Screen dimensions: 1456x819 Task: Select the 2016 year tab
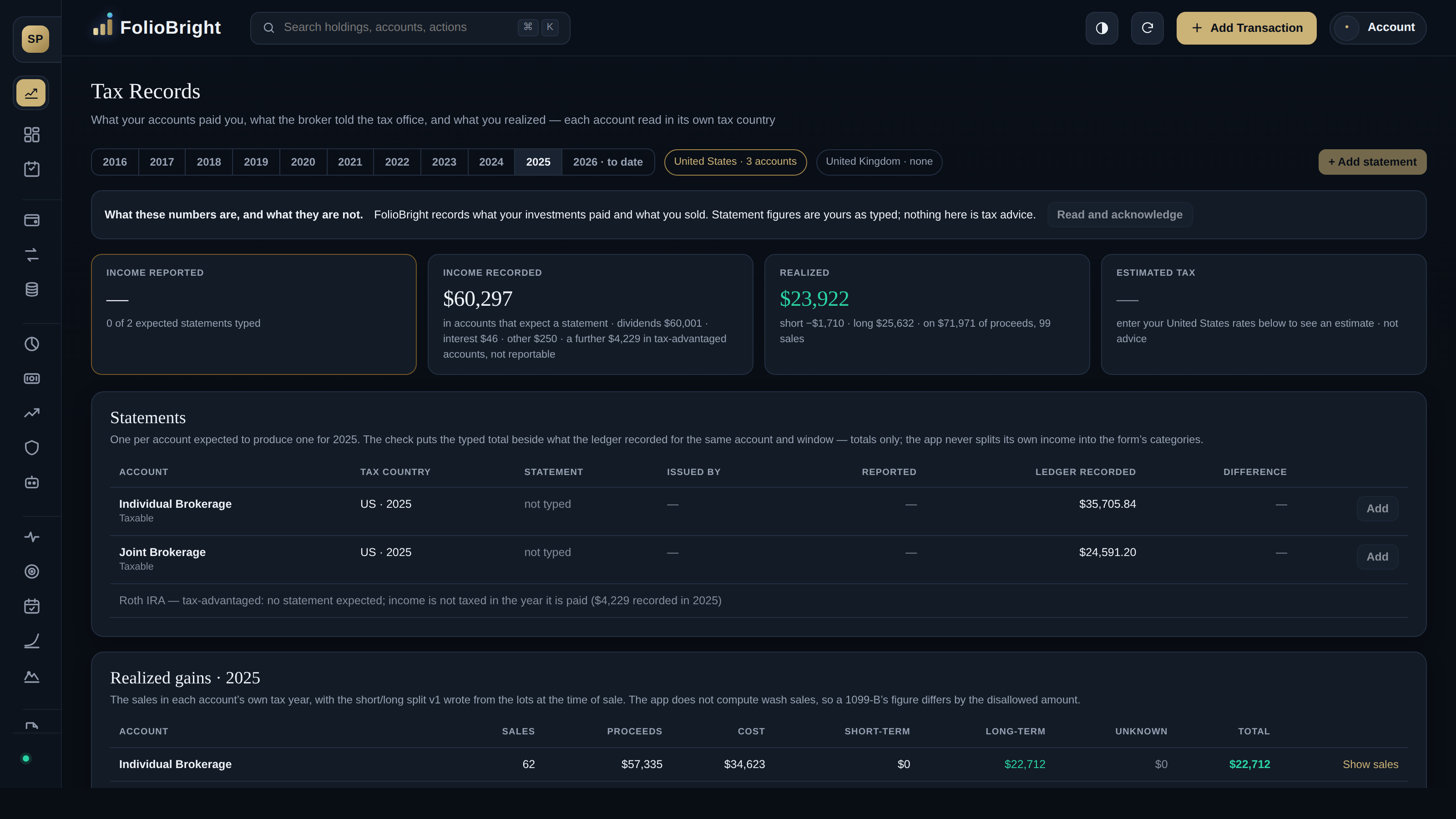coord(115,162)
